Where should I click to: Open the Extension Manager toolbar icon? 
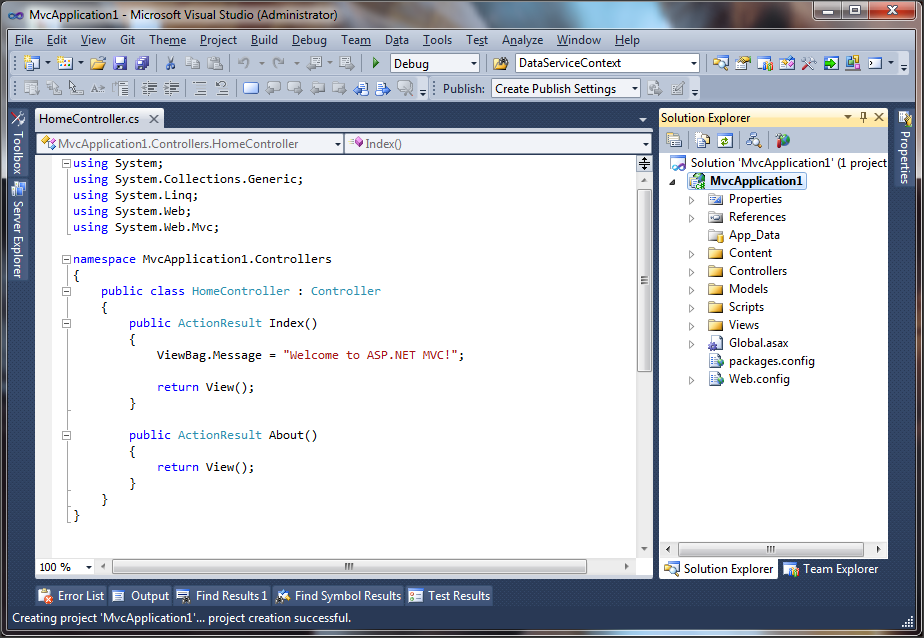(853, 63)
